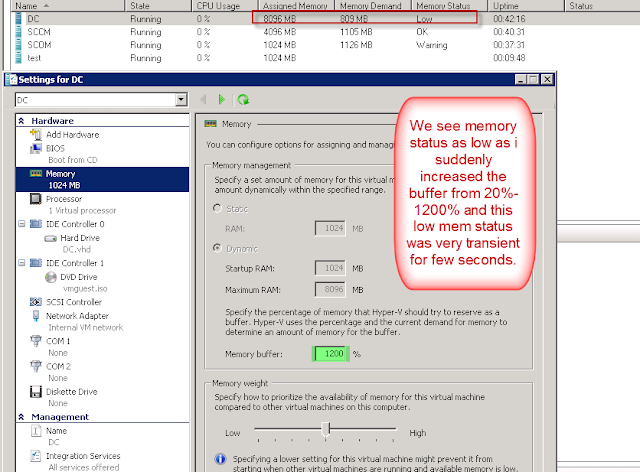Click the static RAM field

[330, 228]
